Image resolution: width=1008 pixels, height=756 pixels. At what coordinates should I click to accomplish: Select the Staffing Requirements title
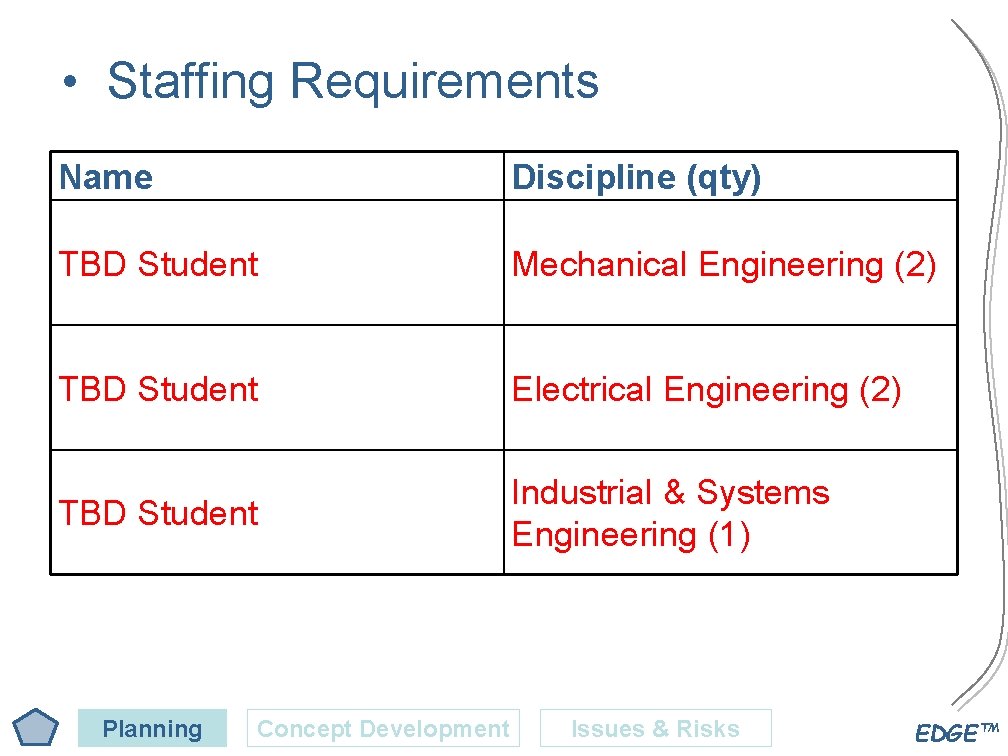click(x=353, y=81)
